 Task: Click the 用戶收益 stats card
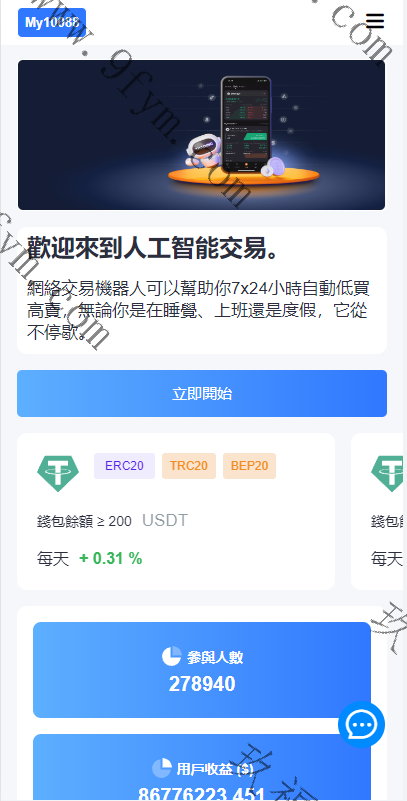coord(202,767)
